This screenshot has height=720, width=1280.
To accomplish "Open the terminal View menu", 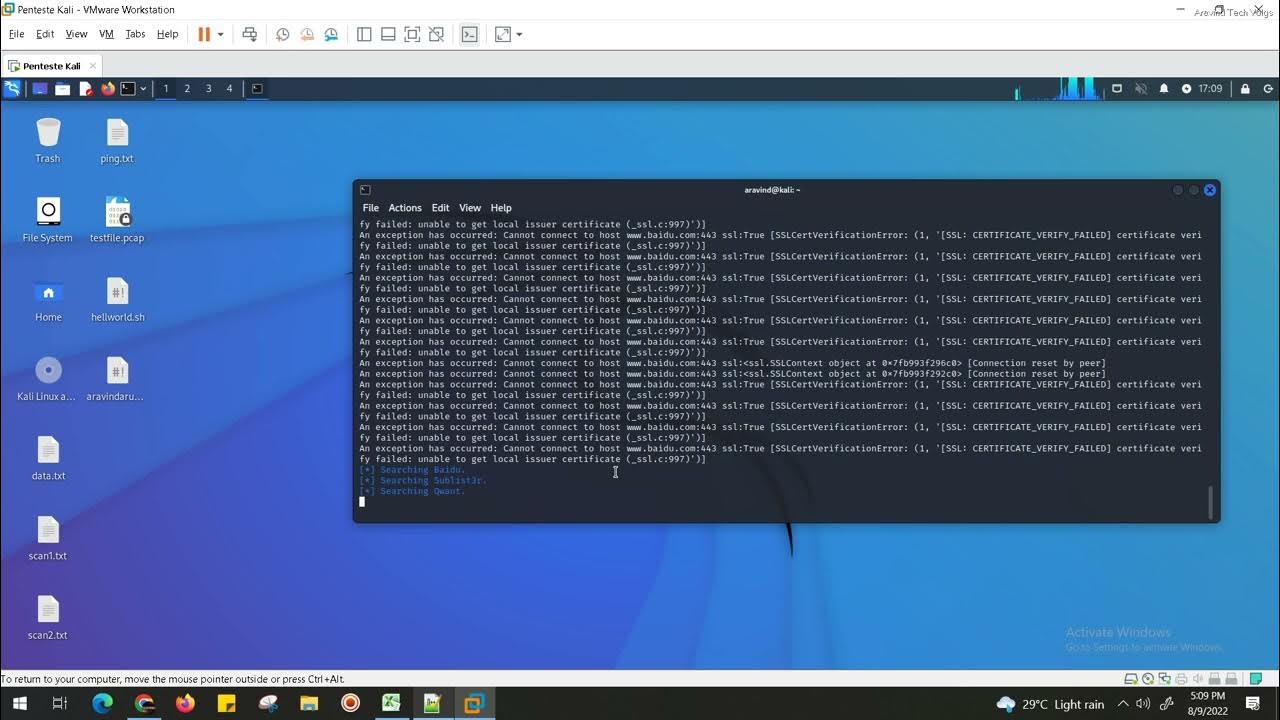I will [470, 208].
